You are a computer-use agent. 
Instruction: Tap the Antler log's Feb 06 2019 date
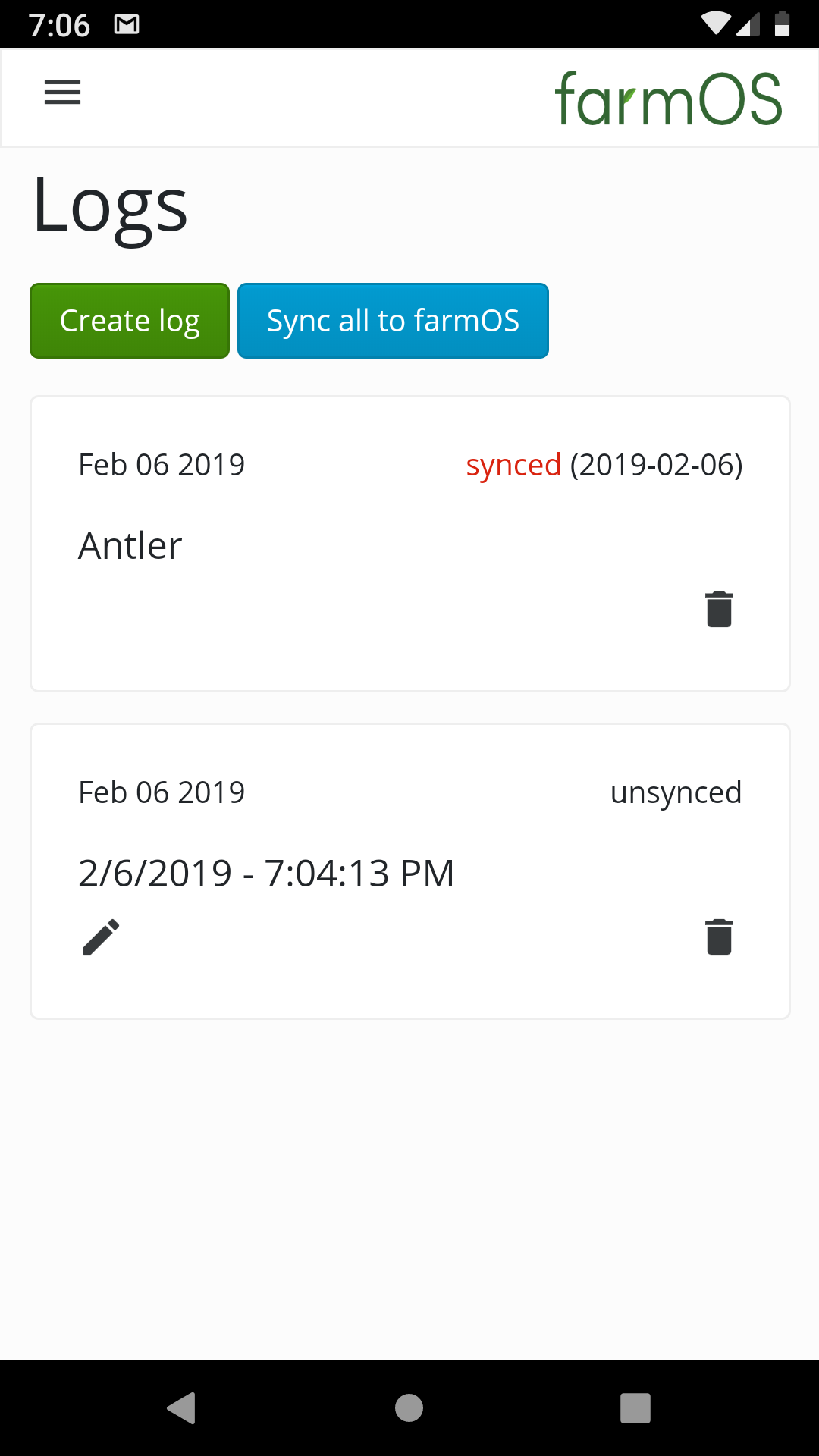point(162,465)
